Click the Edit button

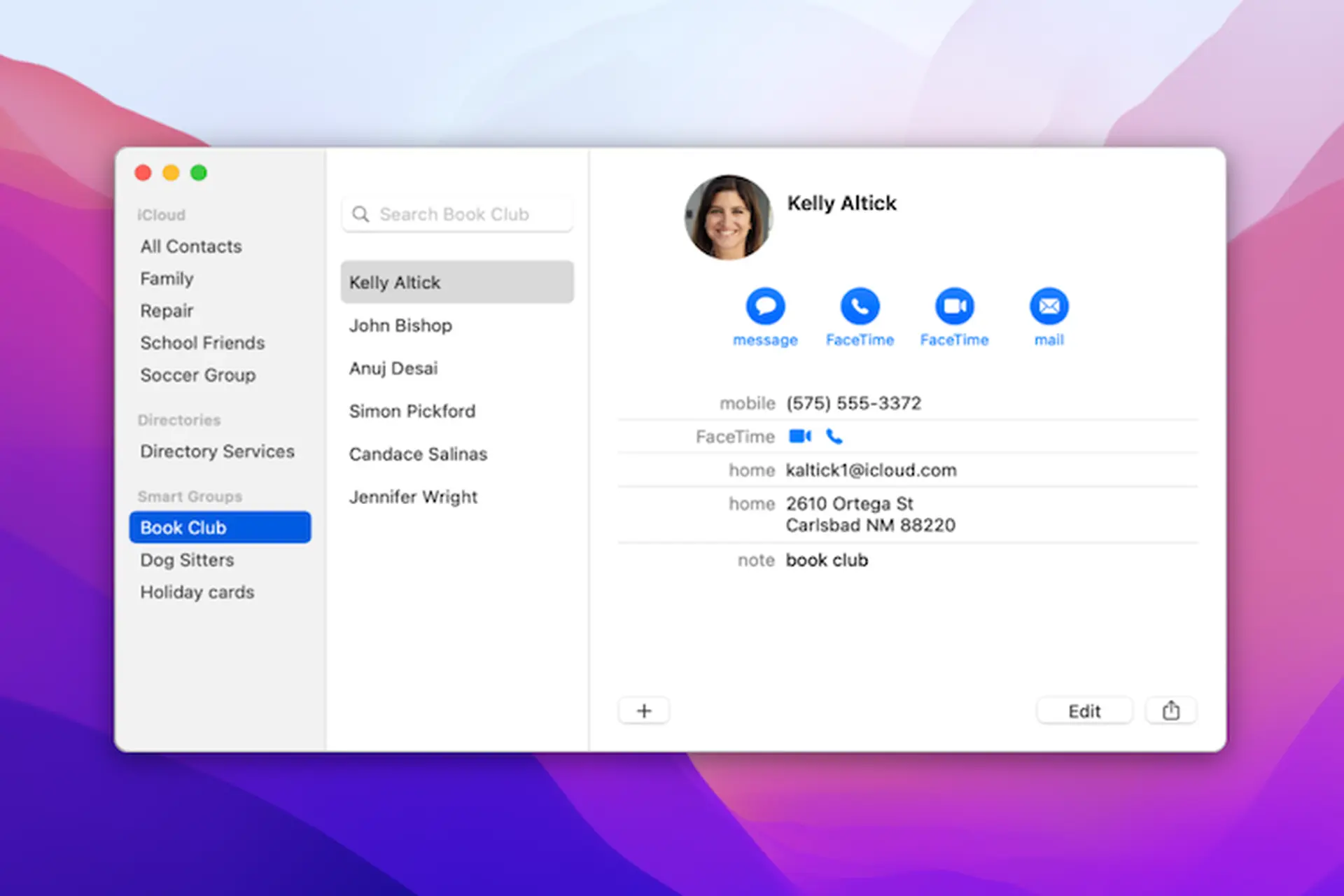tap(1084, 710)
